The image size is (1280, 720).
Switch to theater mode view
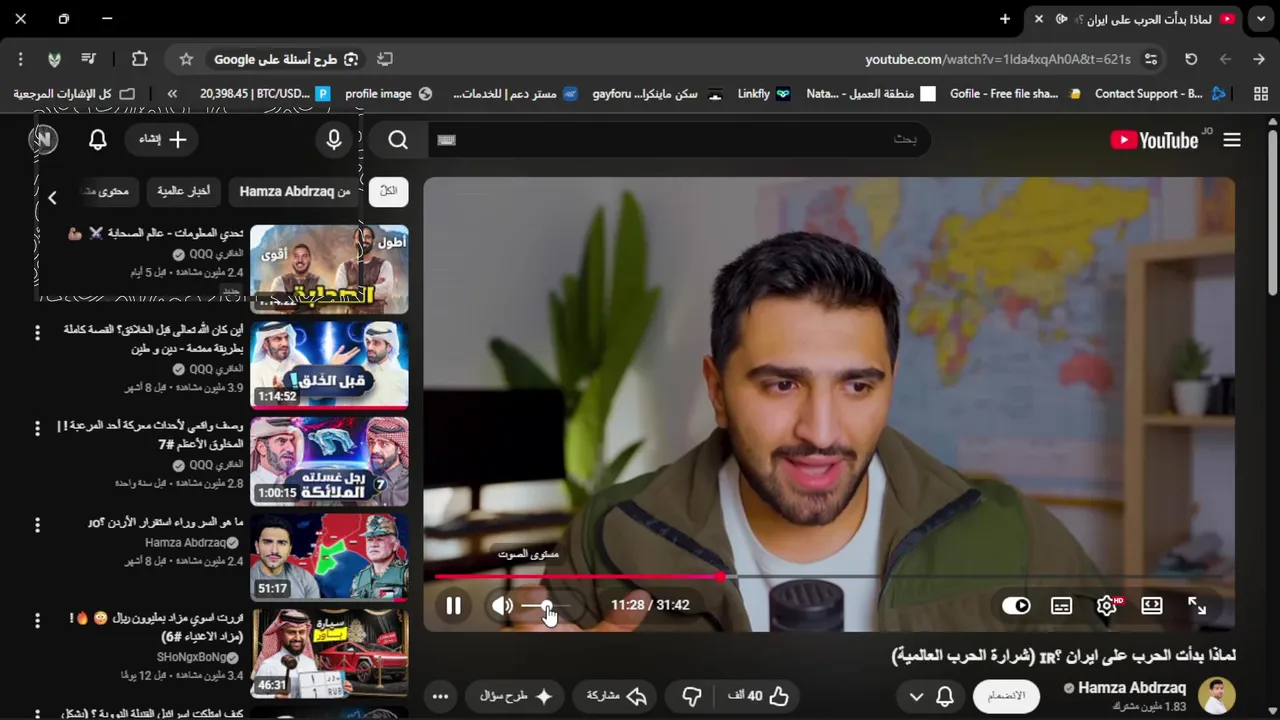(x=1152, y=605)
